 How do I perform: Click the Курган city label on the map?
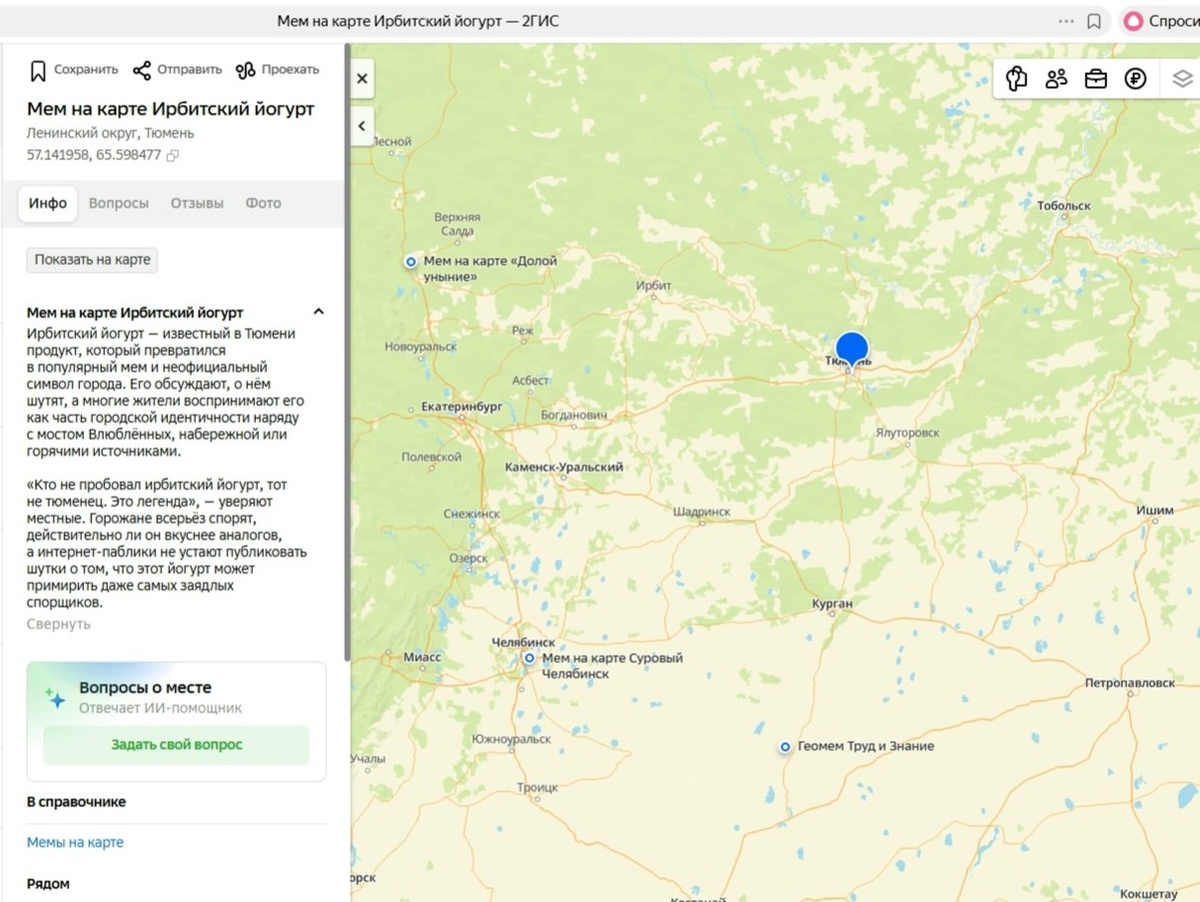tap(833, 604)
